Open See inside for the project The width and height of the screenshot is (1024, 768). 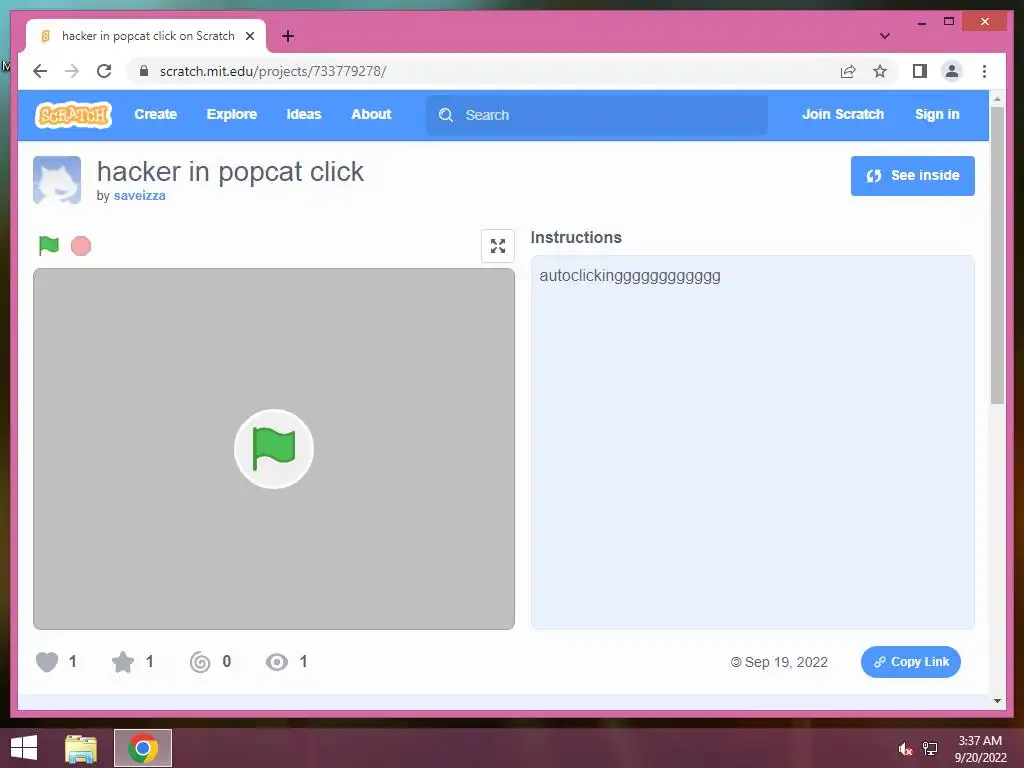point(912,176)
